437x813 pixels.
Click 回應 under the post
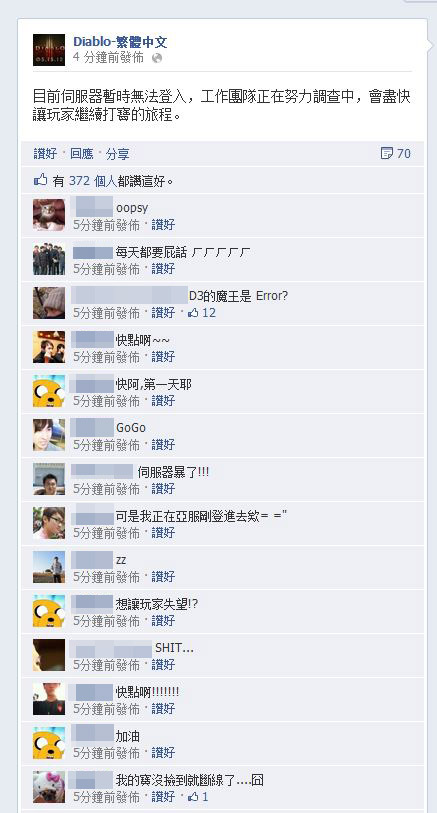(82, 153)
